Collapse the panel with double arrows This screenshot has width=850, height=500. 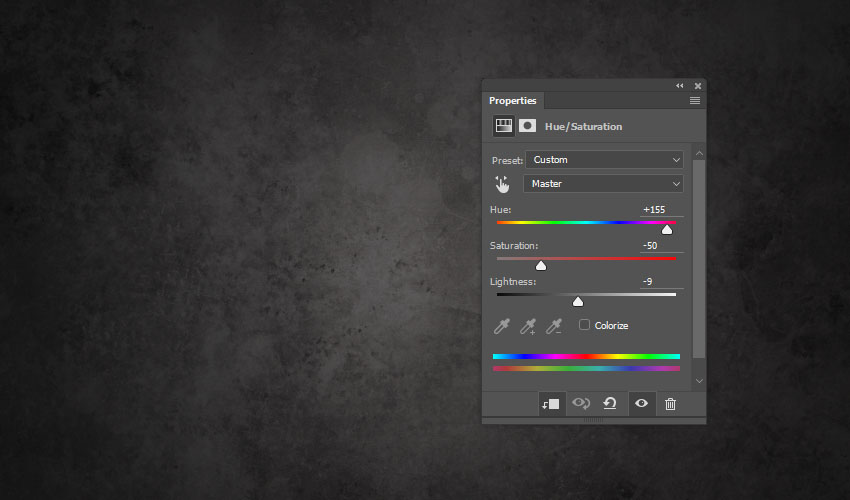[x=680, y=86]
